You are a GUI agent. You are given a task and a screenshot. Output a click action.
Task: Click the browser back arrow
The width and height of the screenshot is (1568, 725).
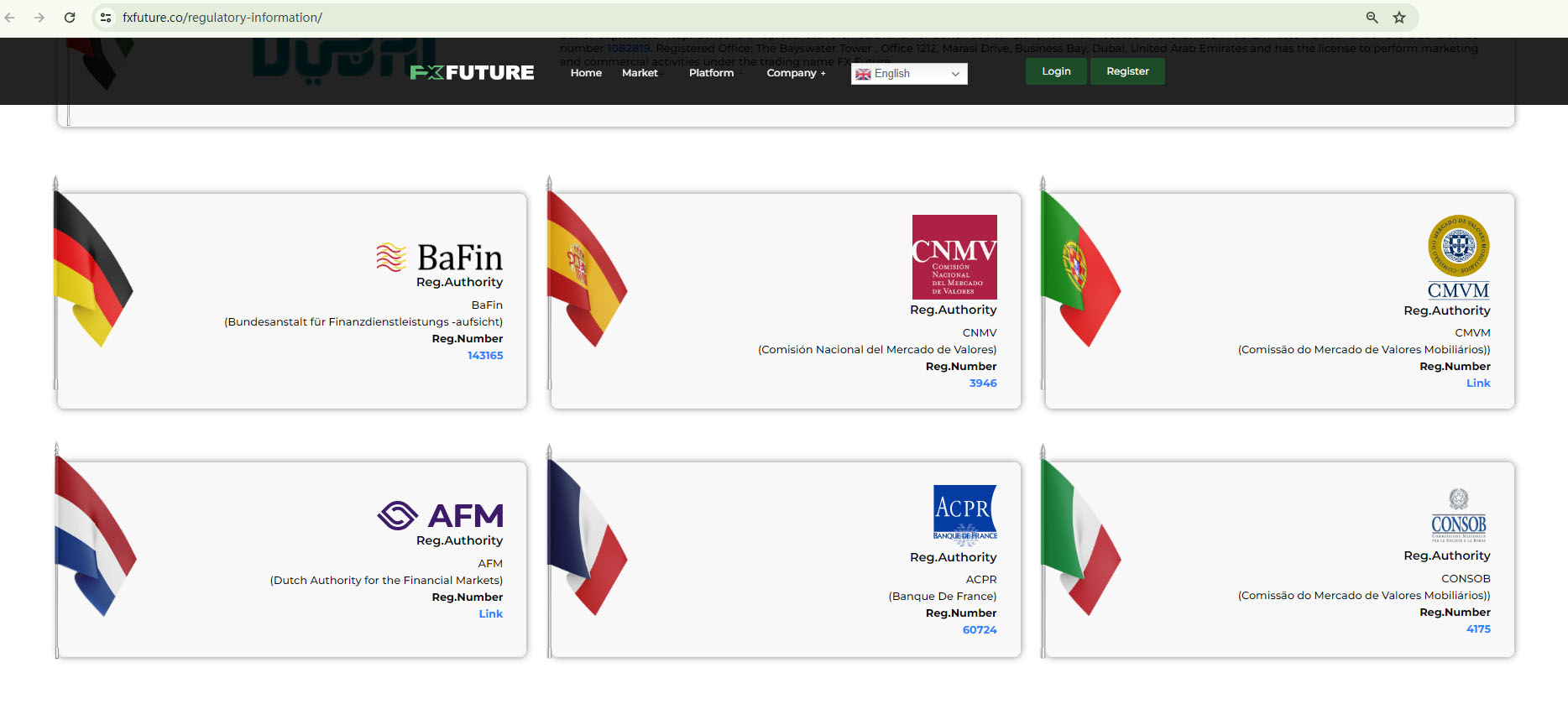10,18
